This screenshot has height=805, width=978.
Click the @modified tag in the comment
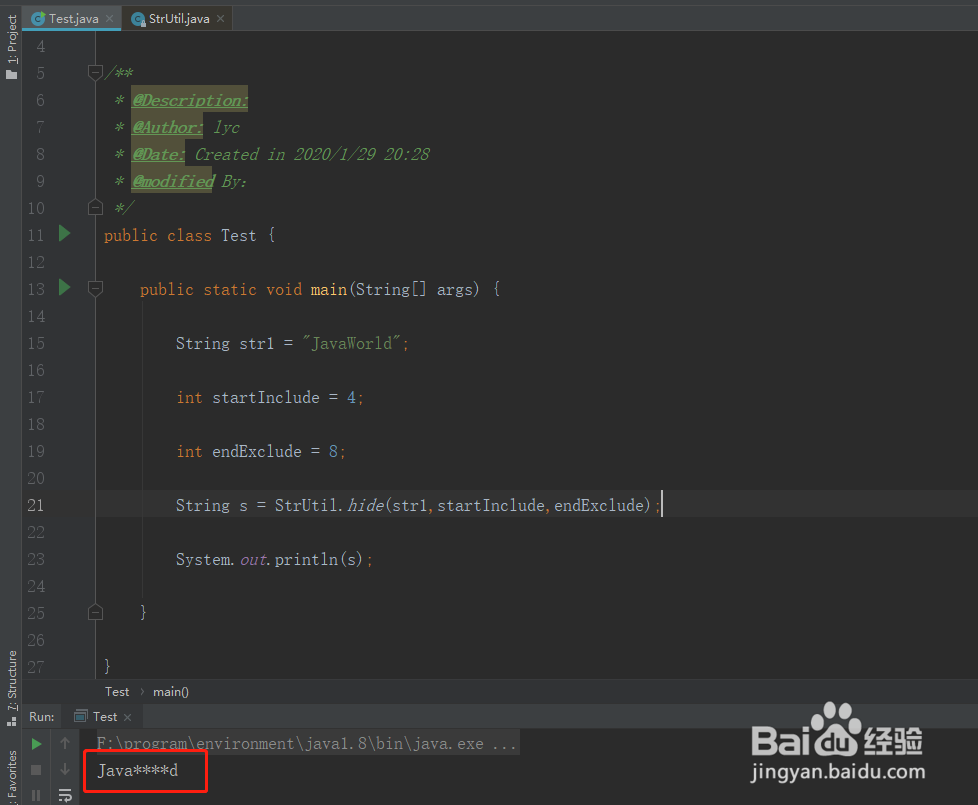pyautogui.click(x=173, y=181)
